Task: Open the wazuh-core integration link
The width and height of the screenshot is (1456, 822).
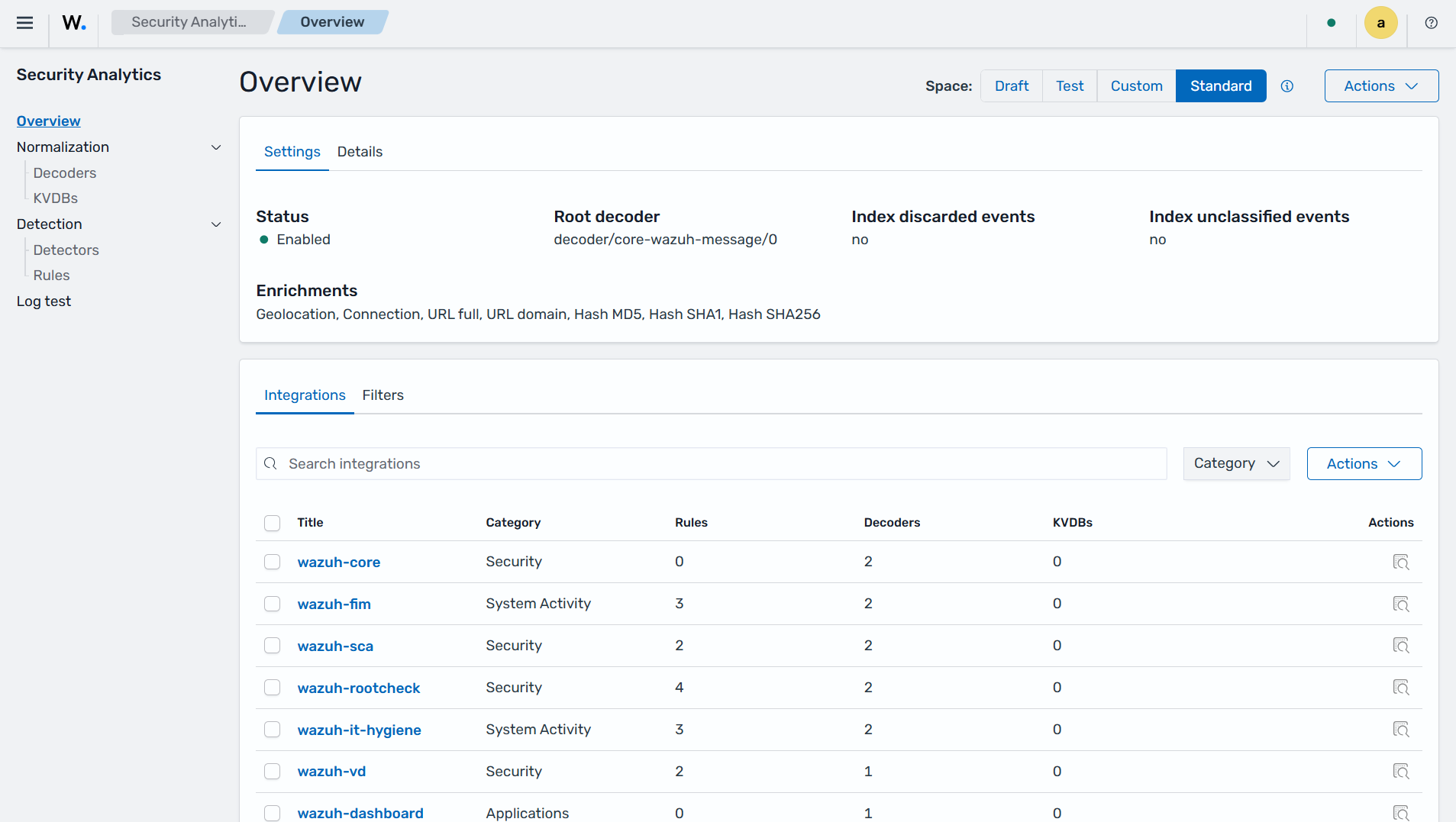Action: (x=339, y=563)
